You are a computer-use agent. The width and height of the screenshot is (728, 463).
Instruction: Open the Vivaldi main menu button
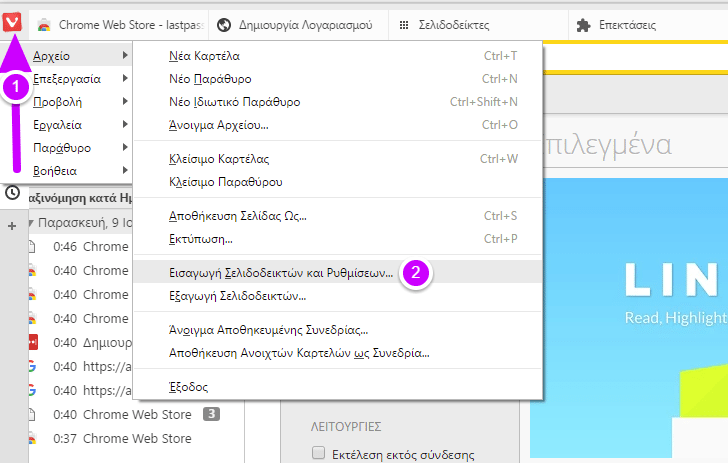coord(12,22)
